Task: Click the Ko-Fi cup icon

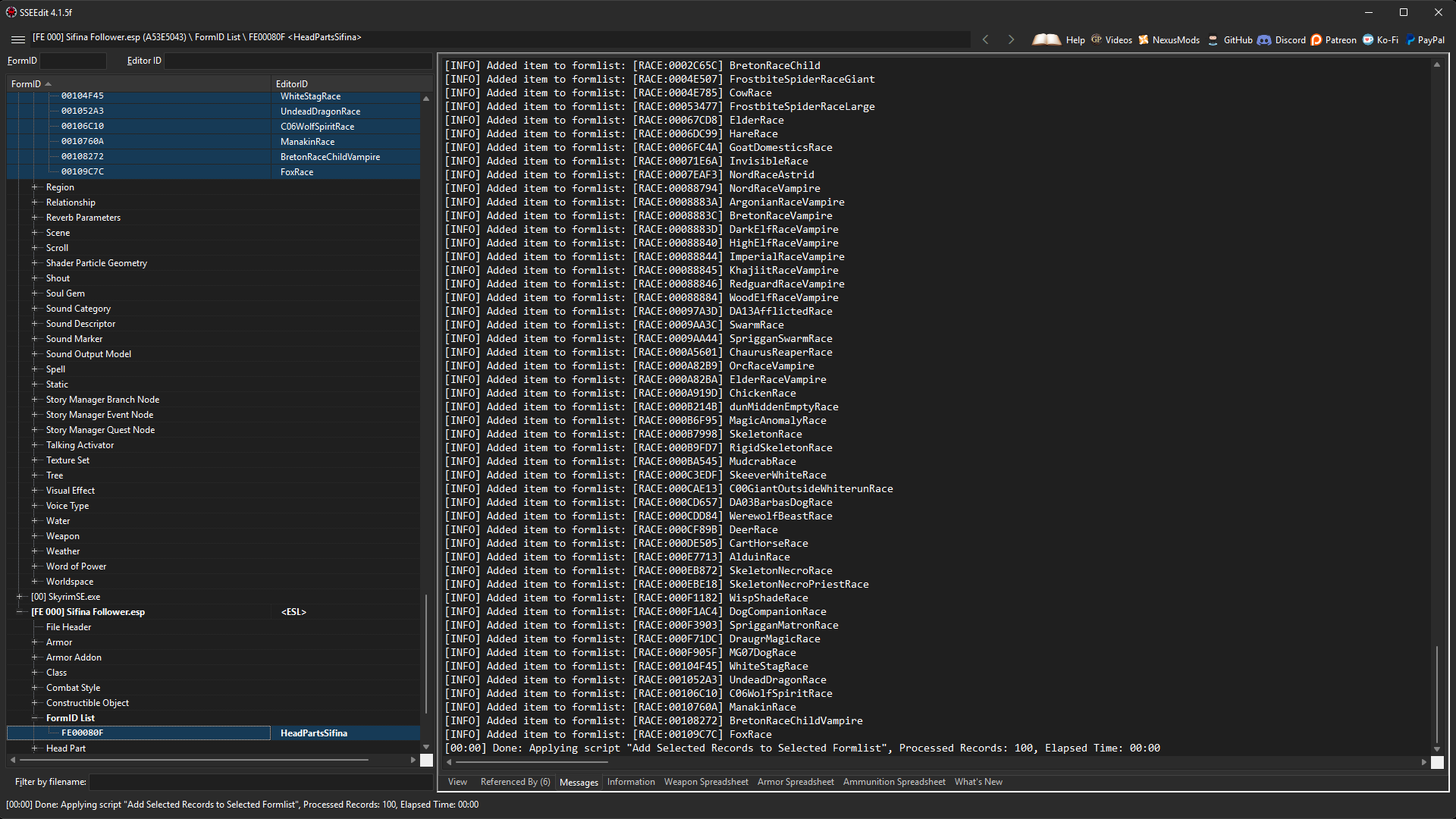Action: click(x=1368, y=39)
